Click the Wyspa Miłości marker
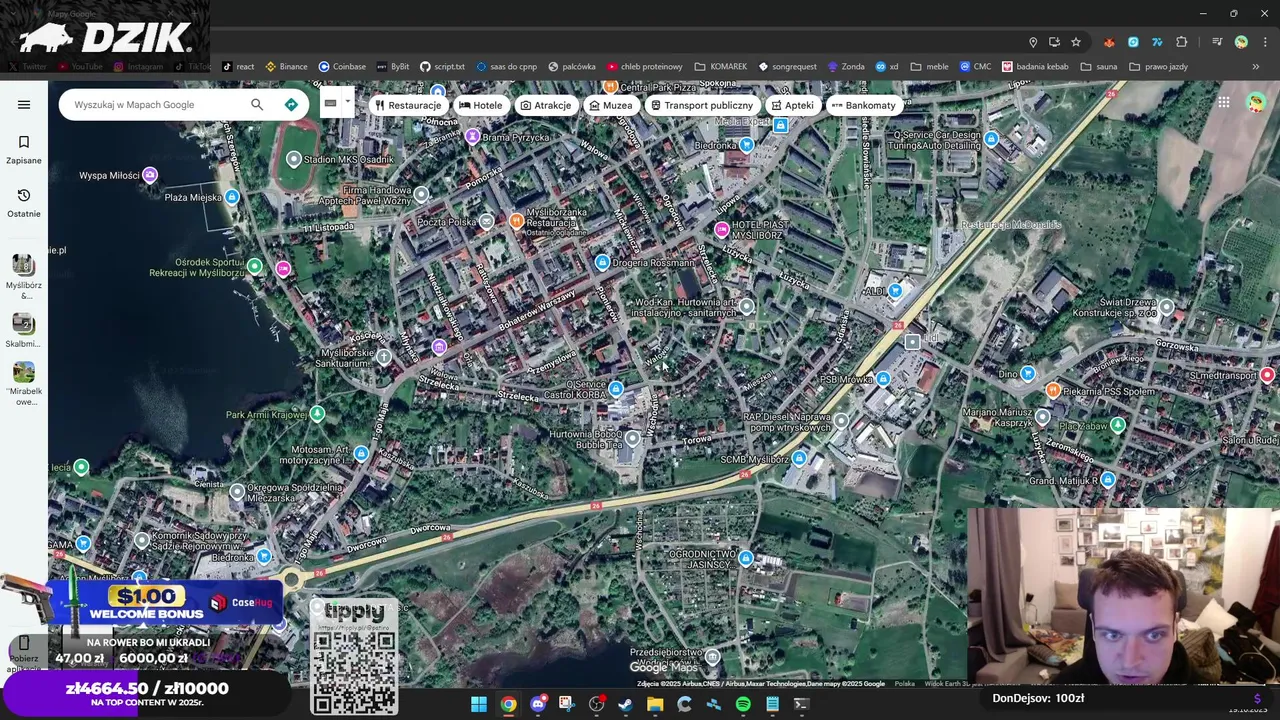The height and width of the screenshot is (720, 1280). click(x=150, y=175)
